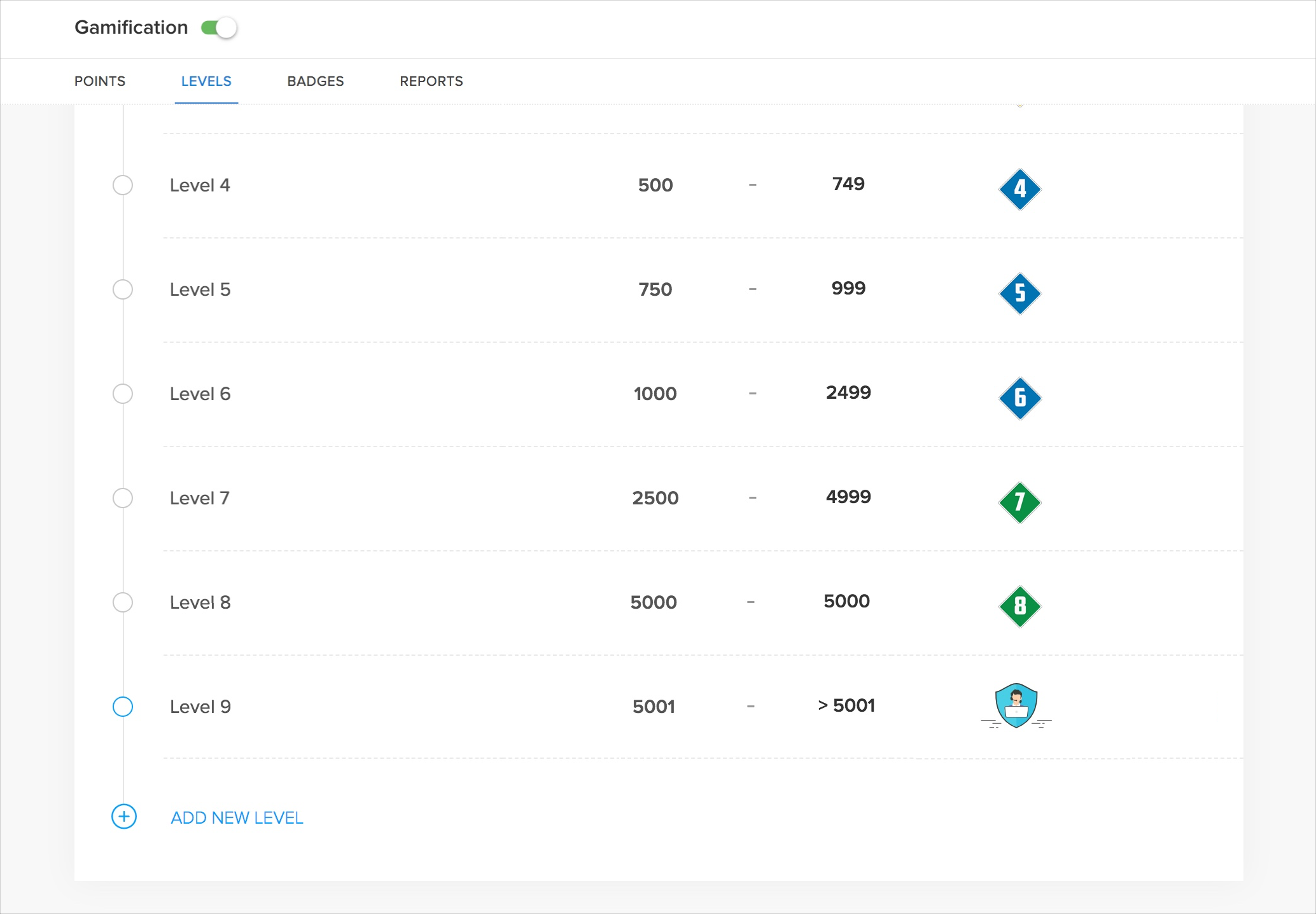Edit the 749 upper limit of Level 4
Screen dimensions: 1316x914
click(848, 184)
